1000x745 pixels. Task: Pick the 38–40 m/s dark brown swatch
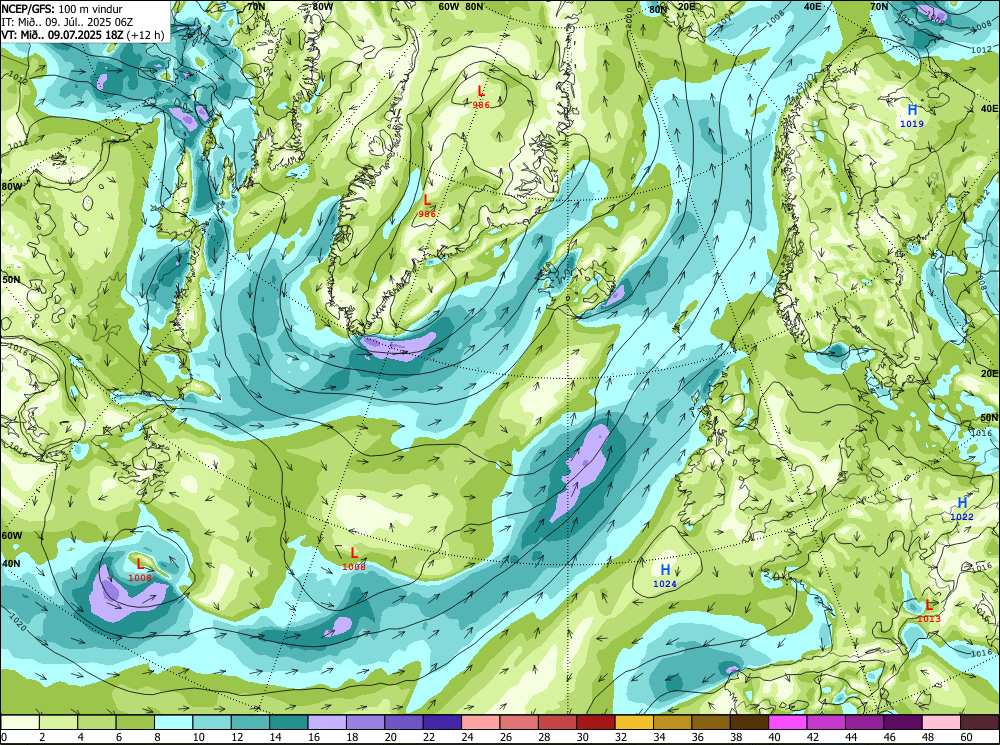[749, 722]
